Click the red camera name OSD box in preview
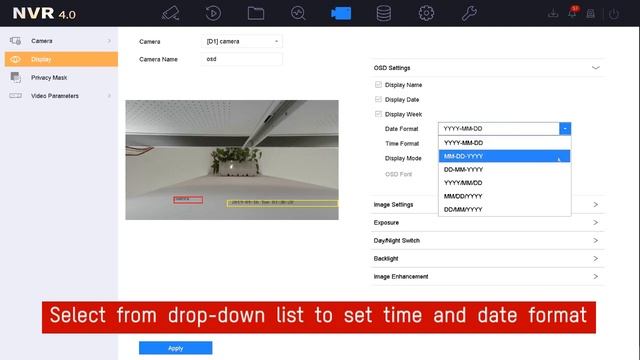 188,200
